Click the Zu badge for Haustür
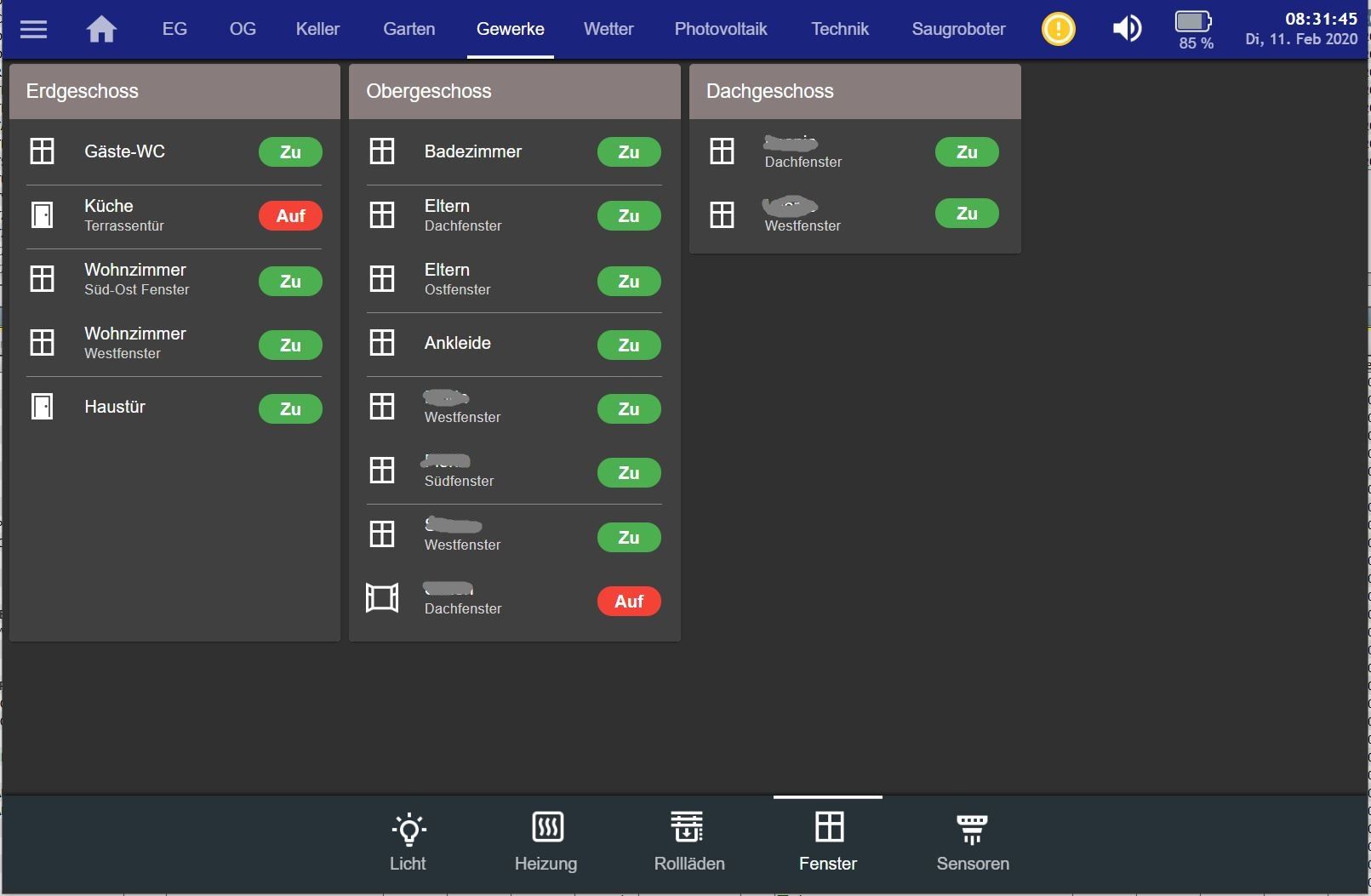This screenshot has height=896, width=1371. [290, 409]
